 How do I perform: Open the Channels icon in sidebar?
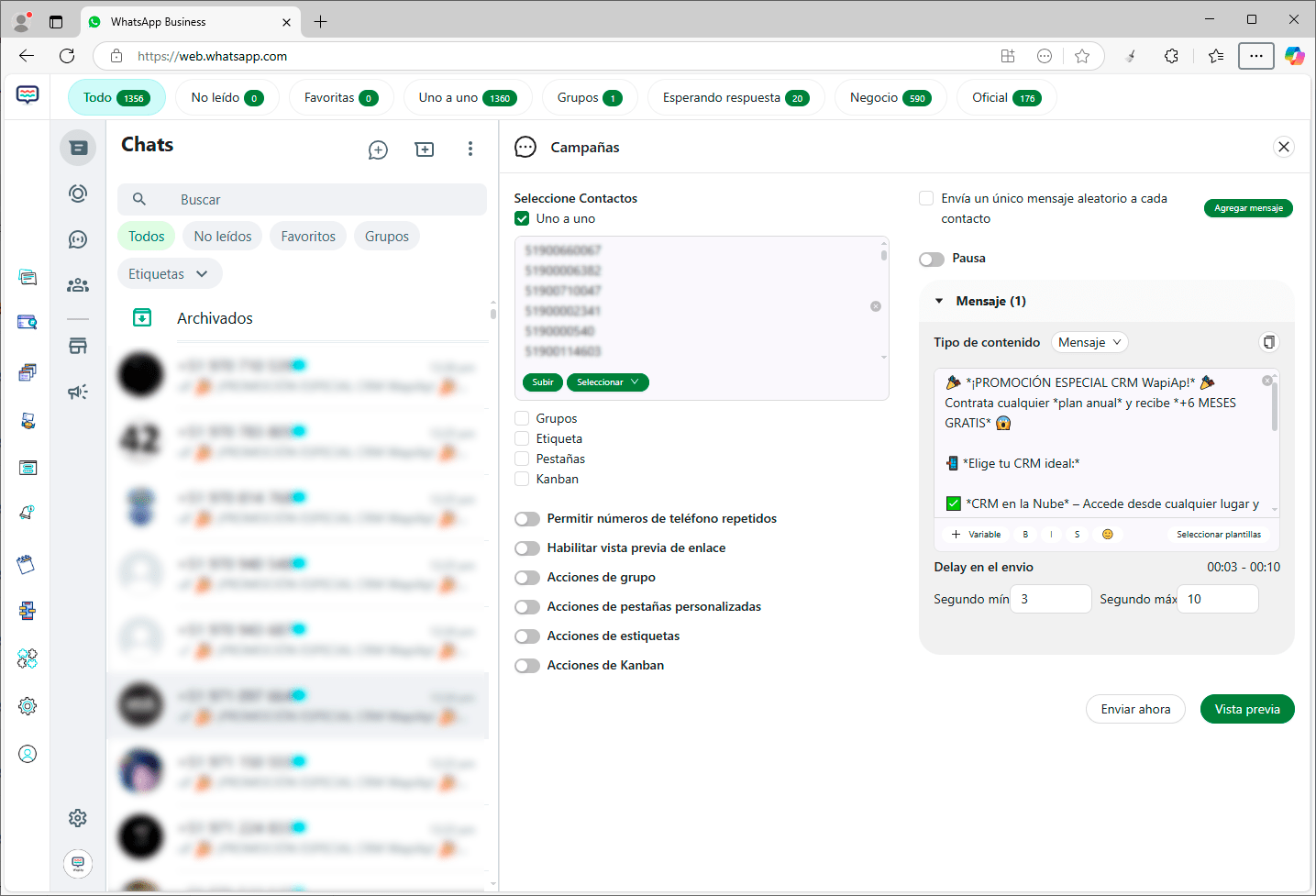point(78,239)
